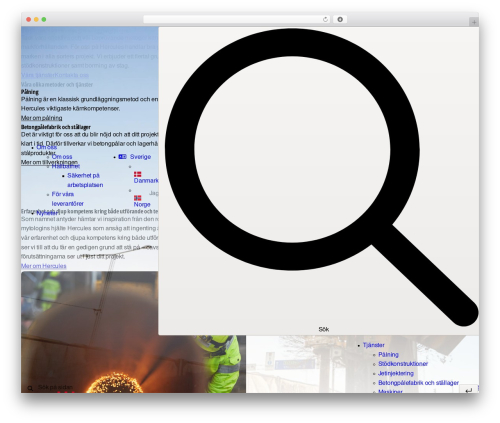Open the 'Mer om tillverkningen' link
Image resolution: width=500 pixels, height=423 pixels.
click(x=49, y=162)
